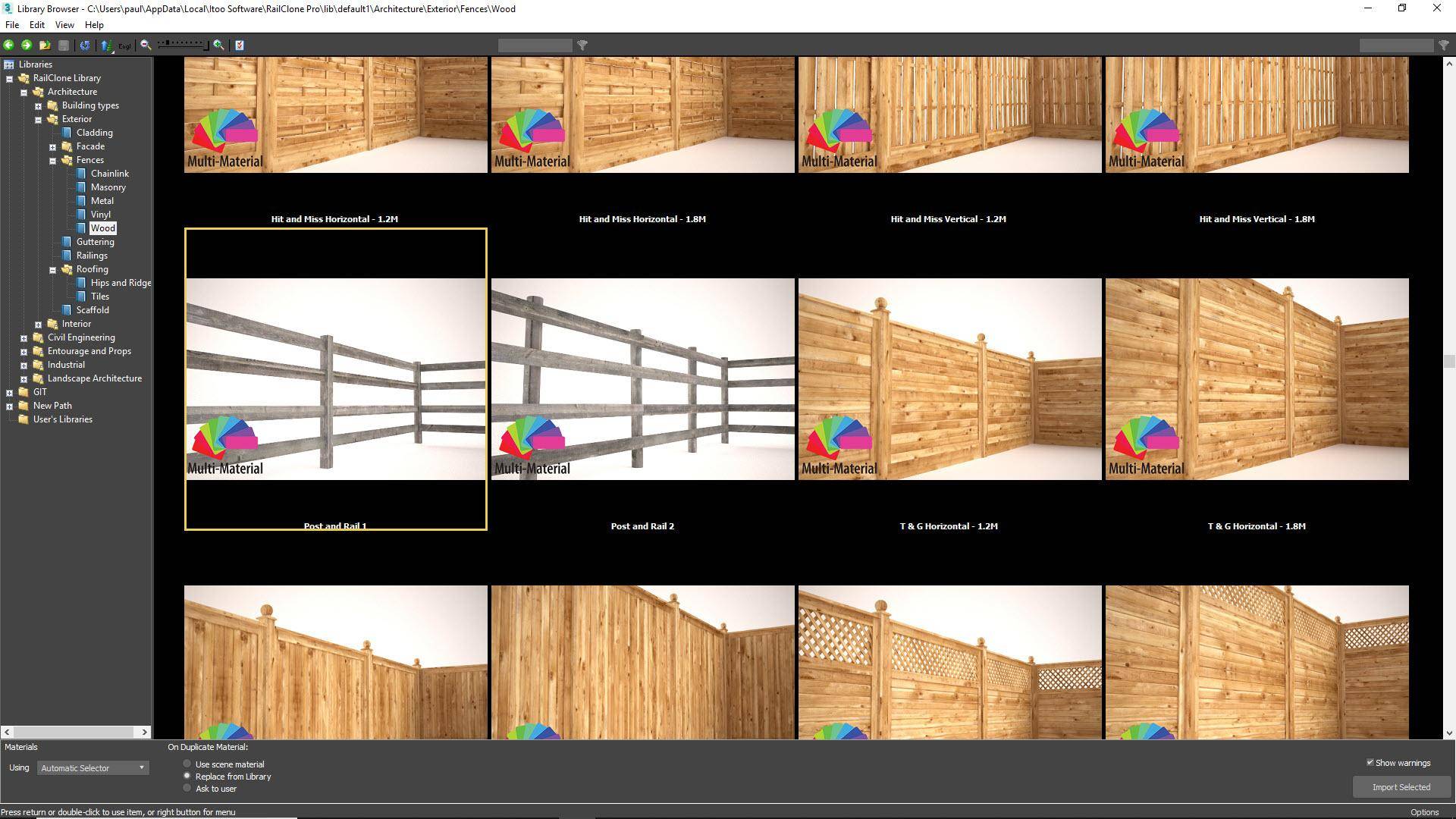1456x819 pixels.
Task: Open the Edit menu
Action: [36, 24]
